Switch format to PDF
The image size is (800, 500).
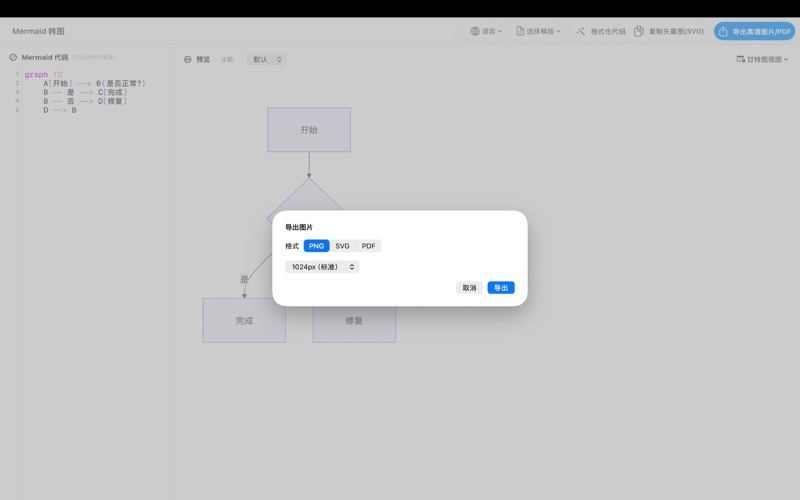coord(368,246)
